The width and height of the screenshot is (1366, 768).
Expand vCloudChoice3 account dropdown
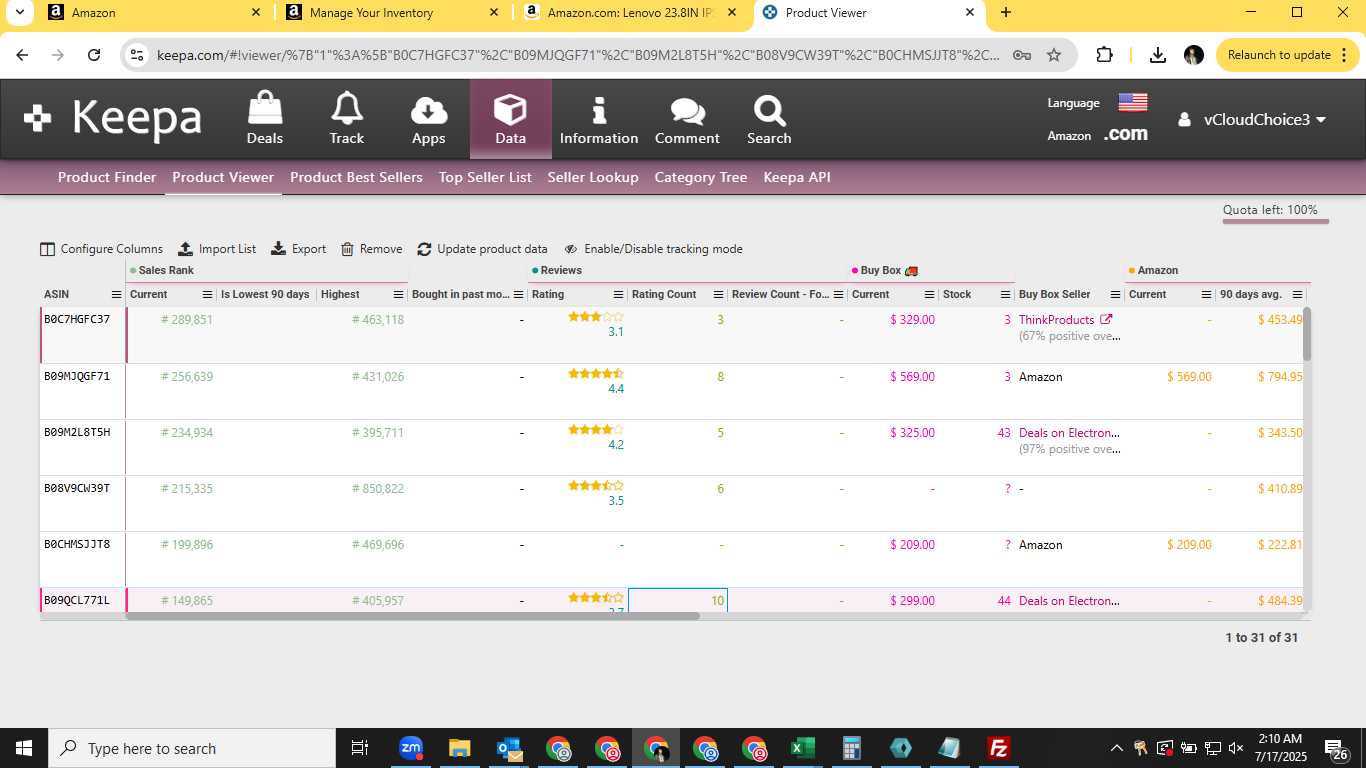click(x=1252, y=119)
